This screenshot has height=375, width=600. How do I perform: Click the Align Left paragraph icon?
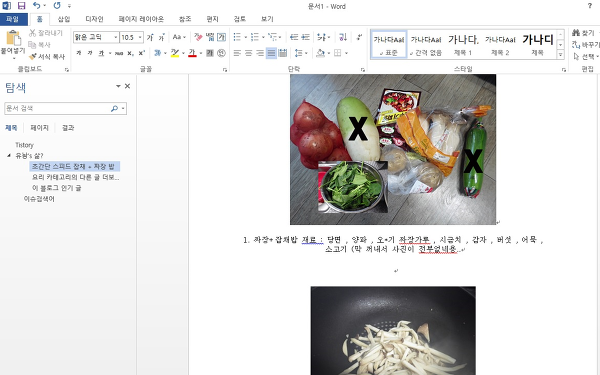point(237,53)
